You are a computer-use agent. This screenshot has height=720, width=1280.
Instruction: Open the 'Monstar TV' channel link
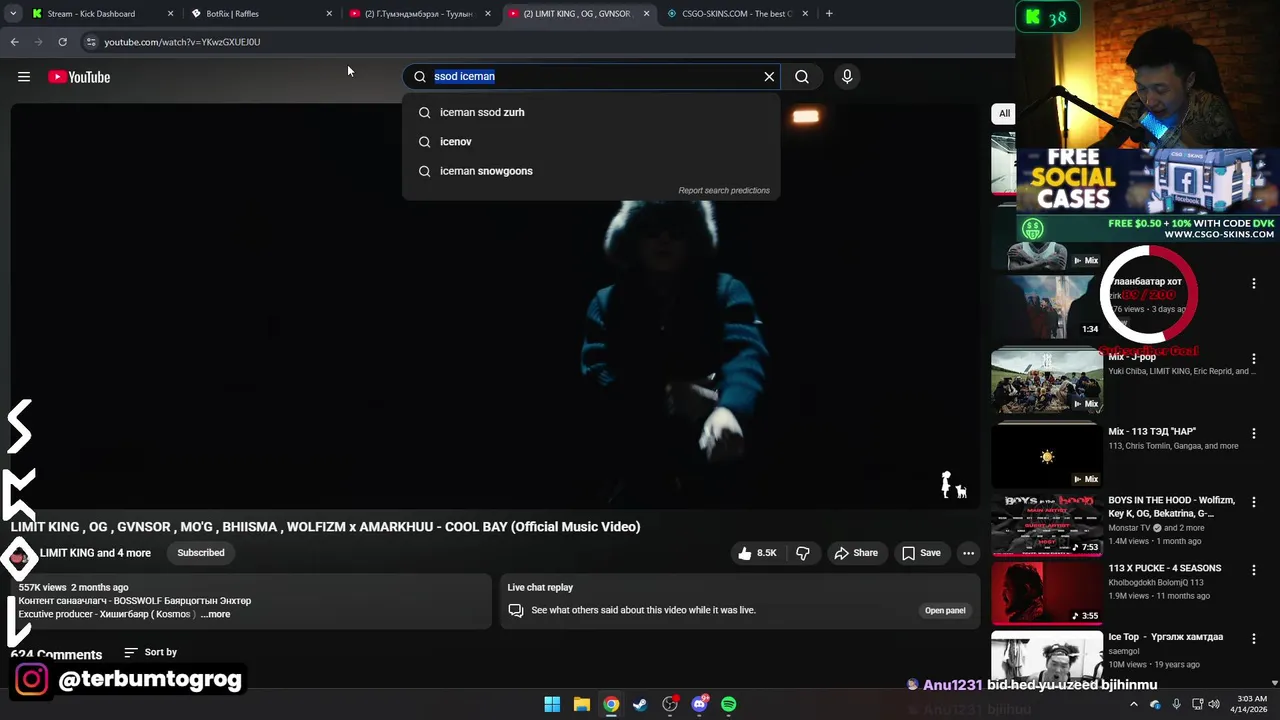(x=1131, y=528)
